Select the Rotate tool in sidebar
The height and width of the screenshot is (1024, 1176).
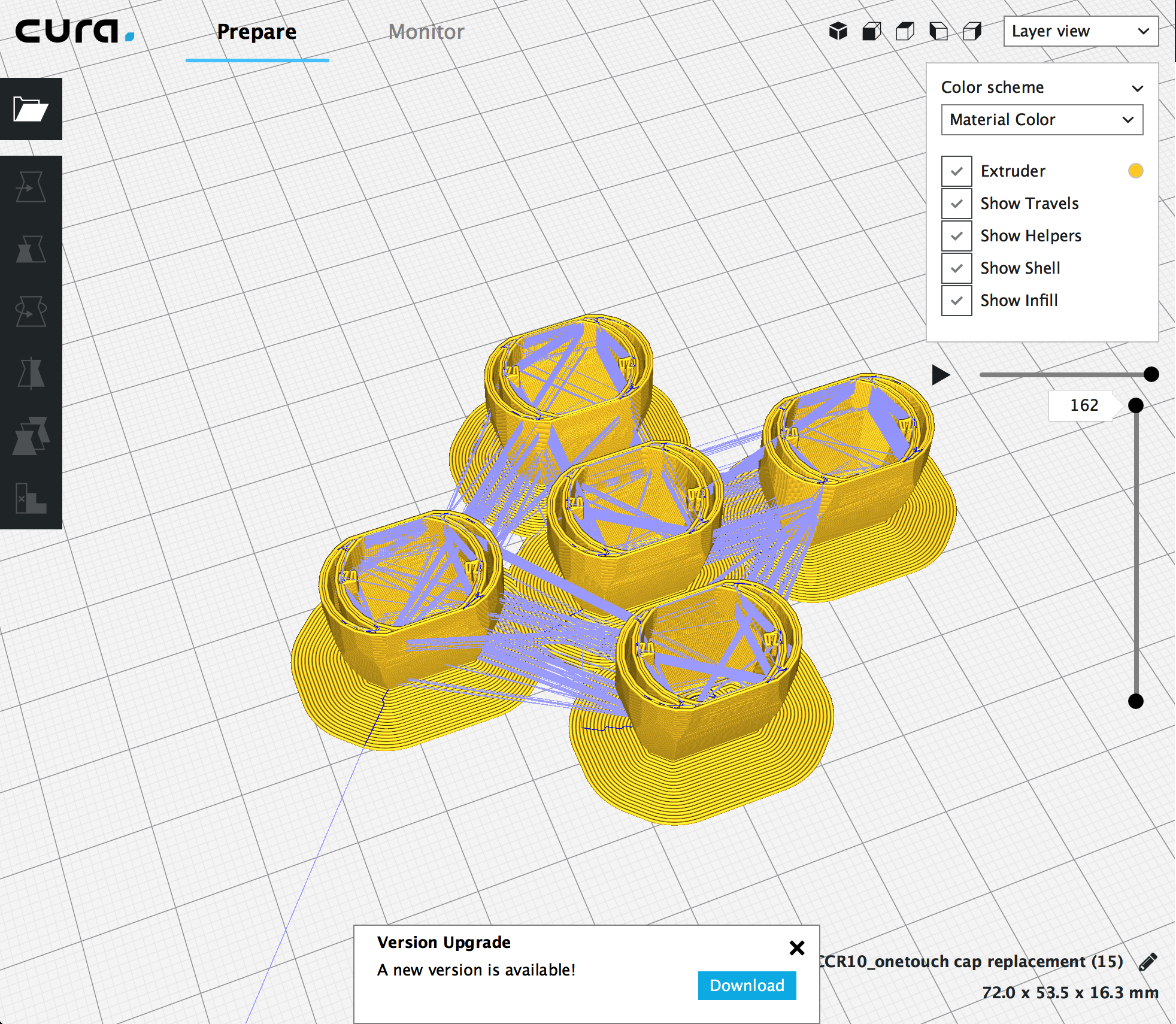31,311
